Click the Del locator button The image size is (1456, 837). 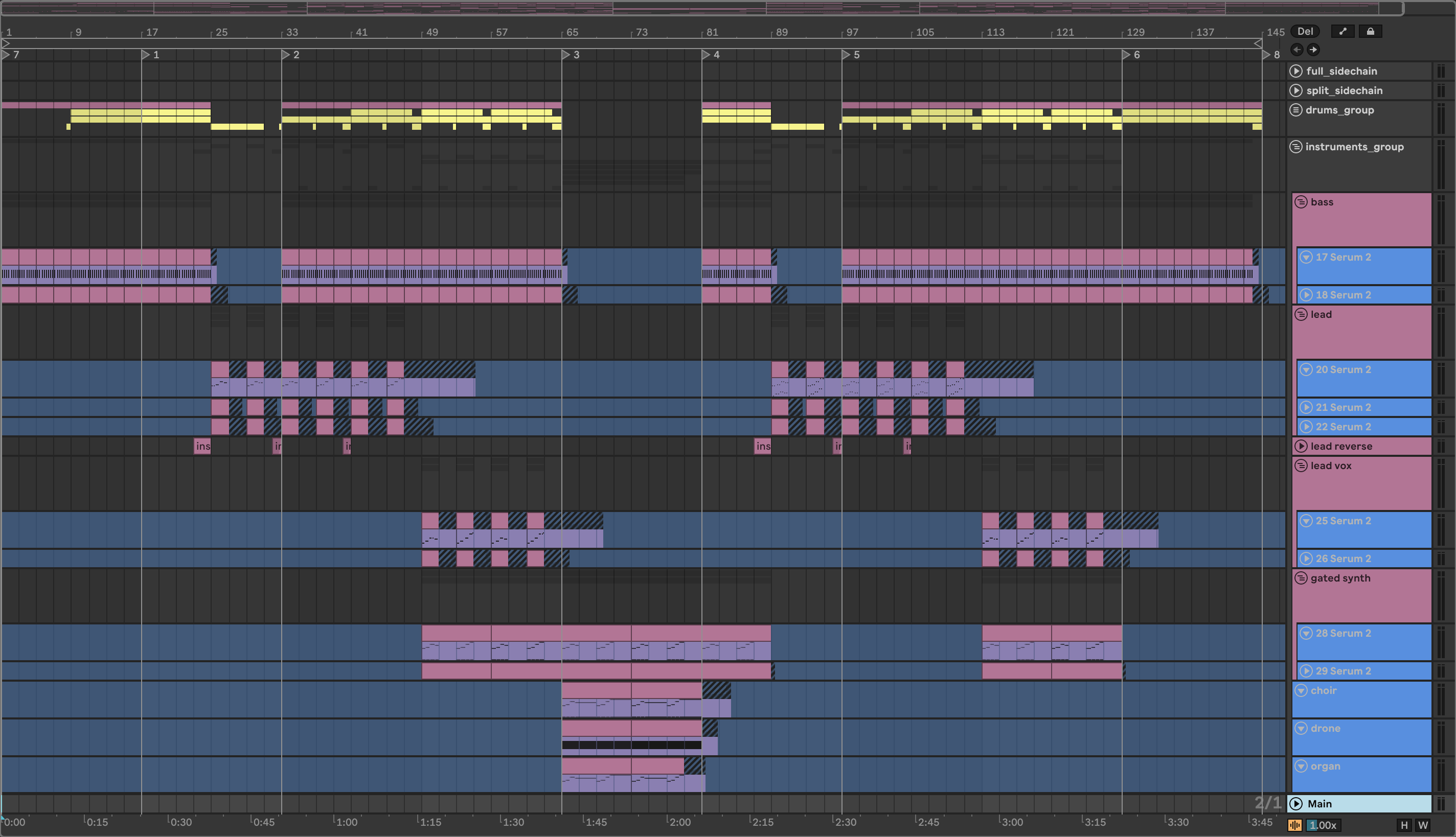pyautogui.click(x=1305, y=32)
